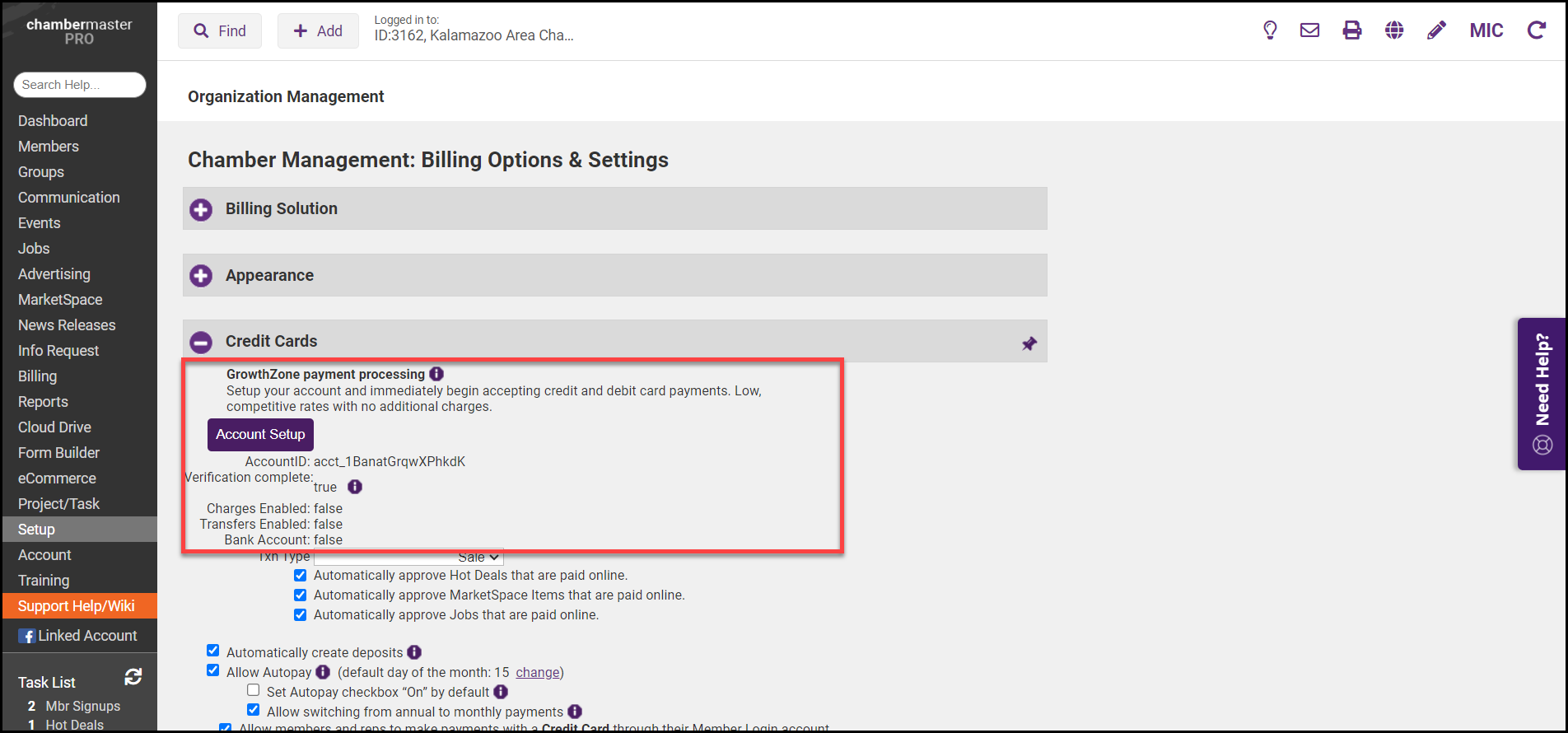Click the refresh arrow icon in header

[x=1537, y=30]
